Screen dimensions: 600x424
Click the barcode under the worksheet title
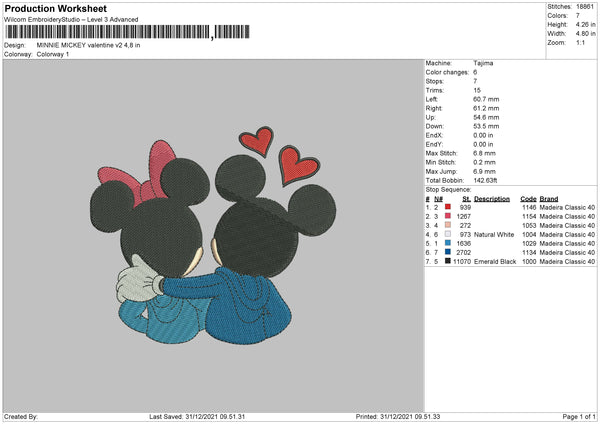pos(128,32)
